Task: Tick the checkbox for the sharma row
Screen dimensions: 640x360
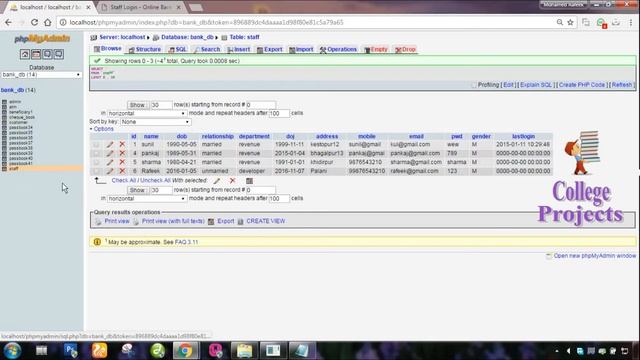Action: 96,162
